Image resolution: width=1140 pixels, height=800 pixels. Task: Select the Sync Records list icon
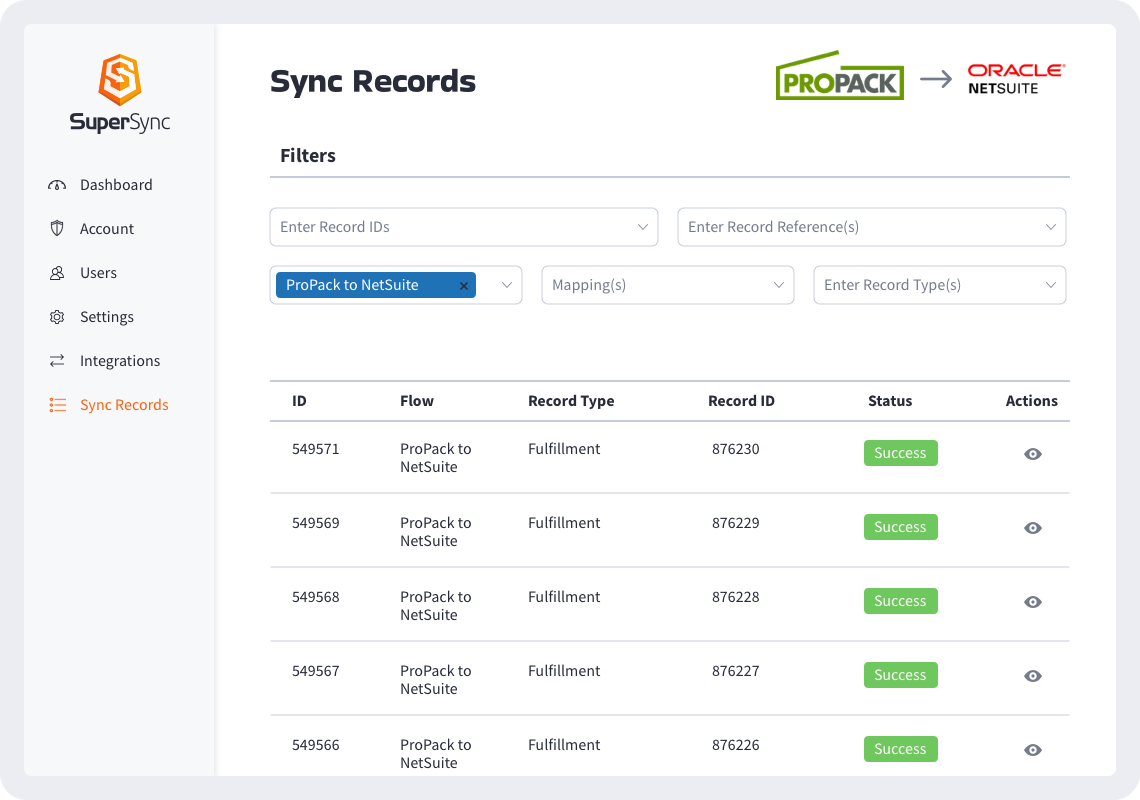pos(58,404)
